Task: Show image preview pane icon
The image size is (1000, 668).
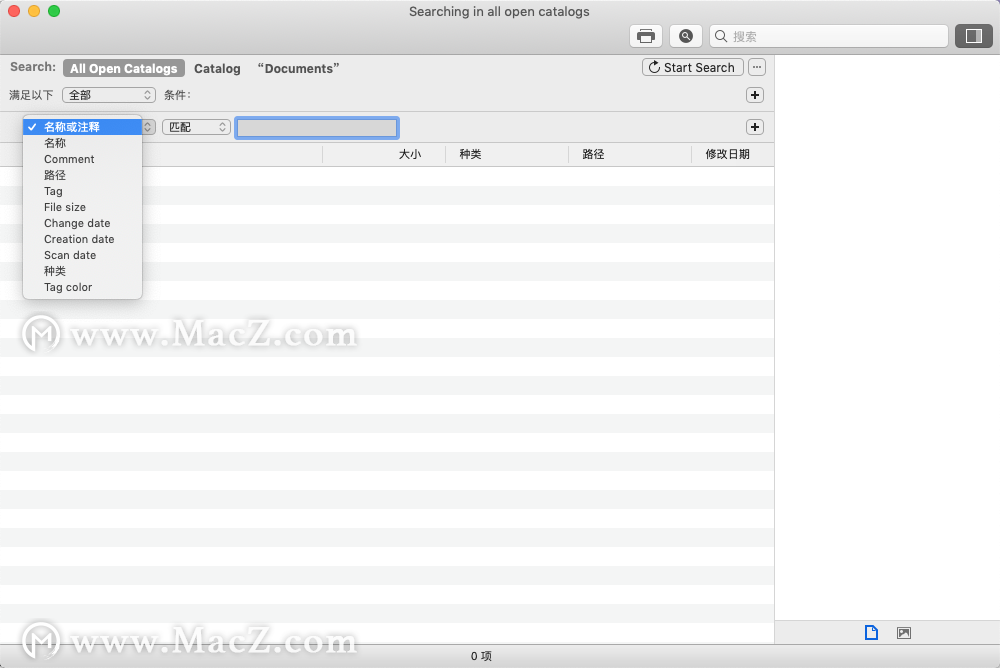Action: point(904,632)
